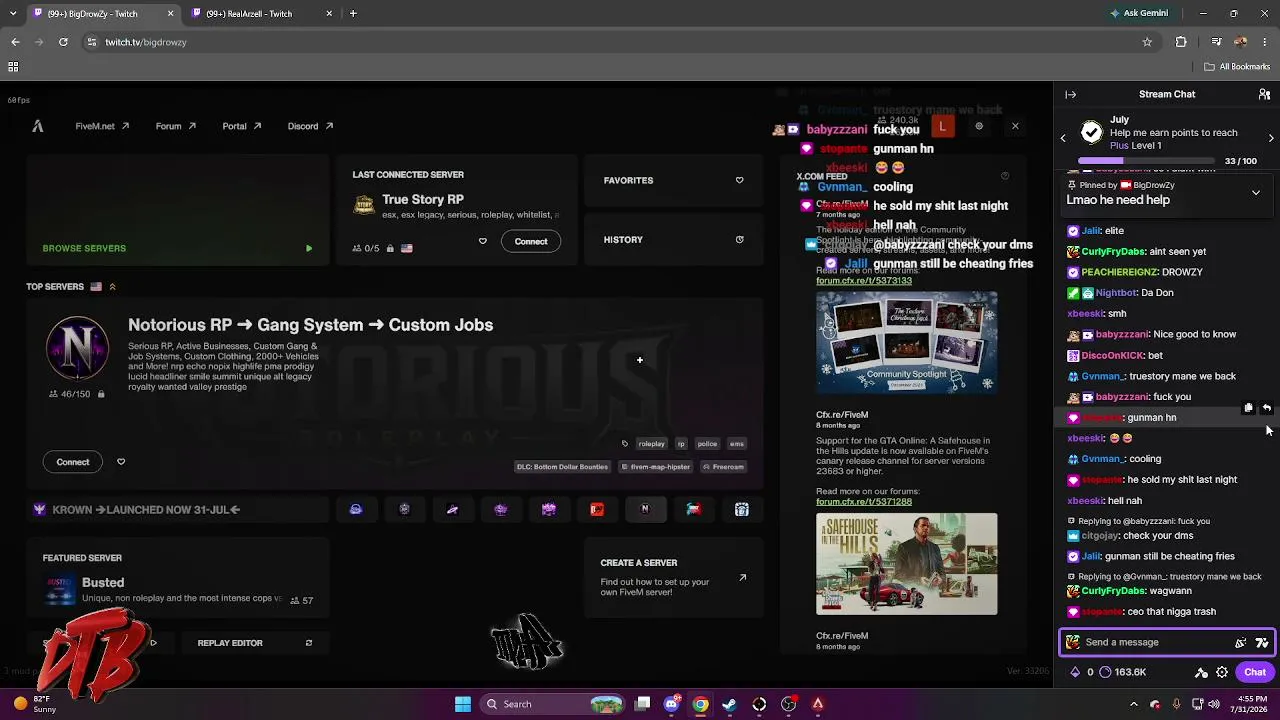1280x720 pixels.
Task: Open server History list
Action: click(674, 239)
